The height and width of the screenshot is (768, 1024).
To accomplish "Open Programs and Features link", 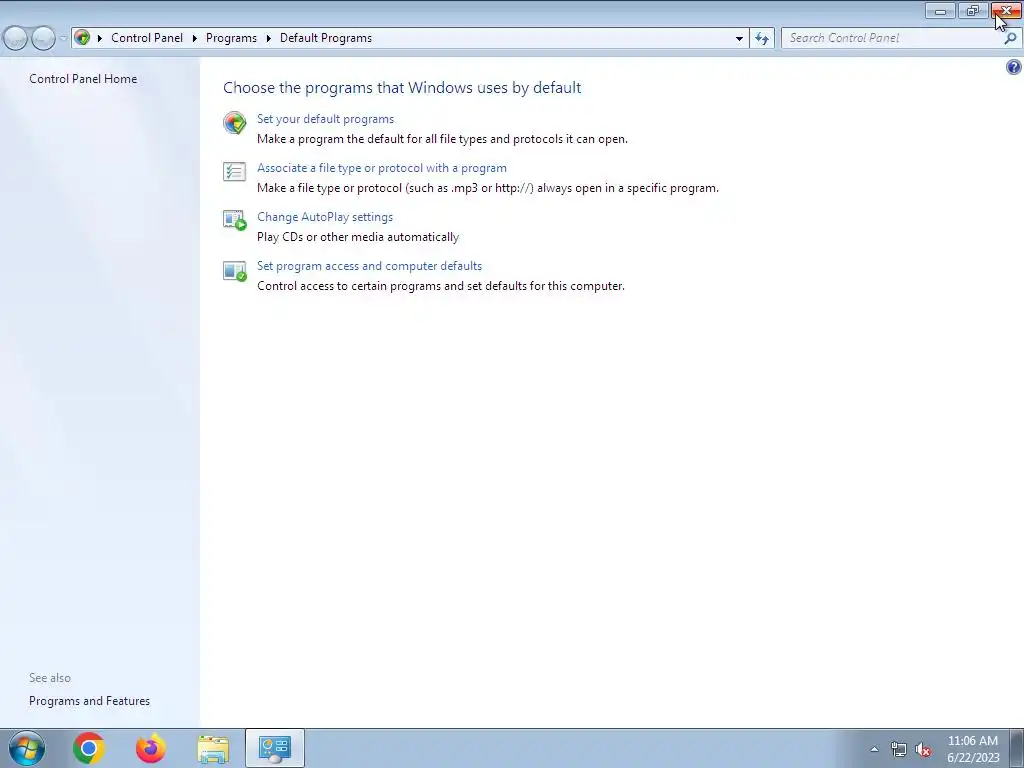I will coord(89,701).
